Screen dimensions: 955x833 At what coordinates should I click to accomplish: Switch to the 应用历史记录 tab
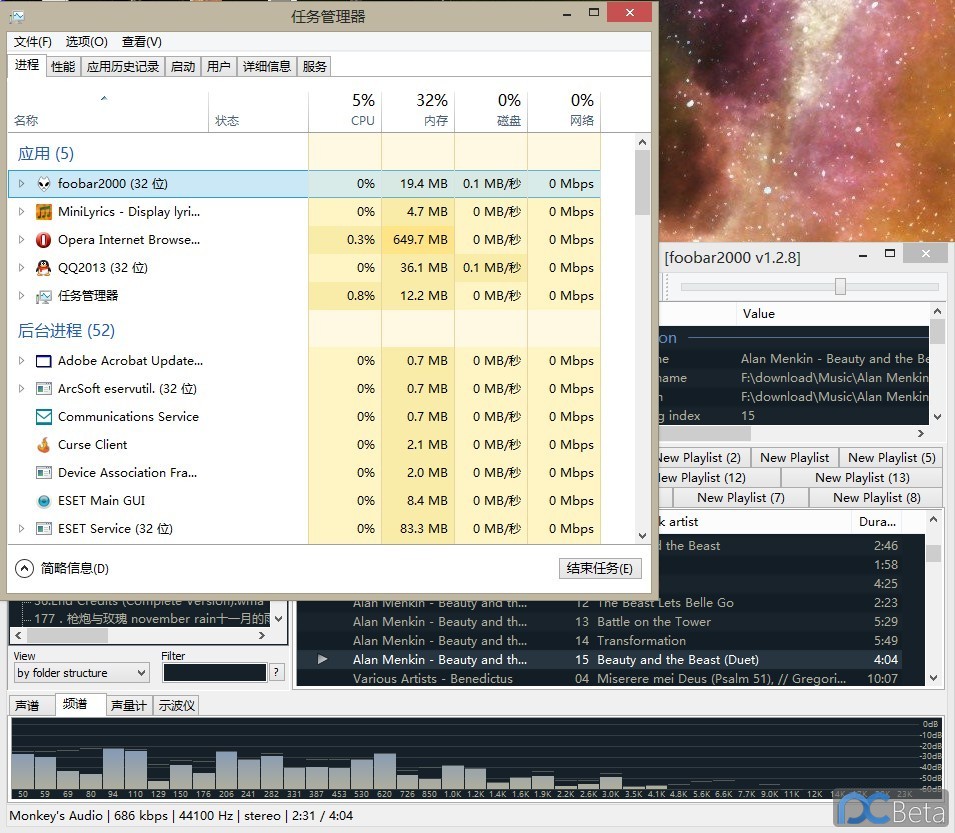pos(122,66)
